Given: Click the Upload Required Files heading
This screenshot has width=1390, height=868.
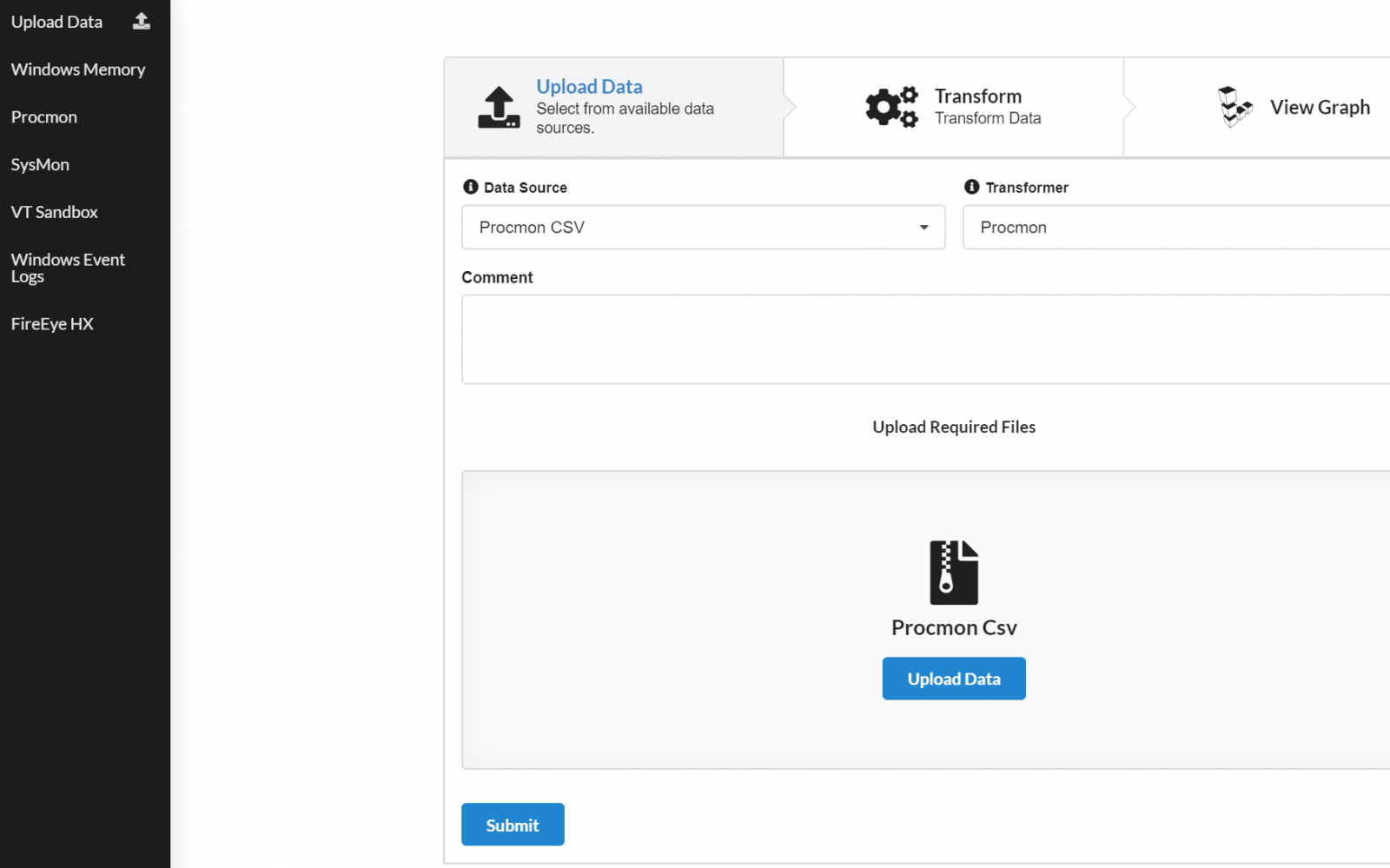Looking at the screenshot, I should (954, 427).
